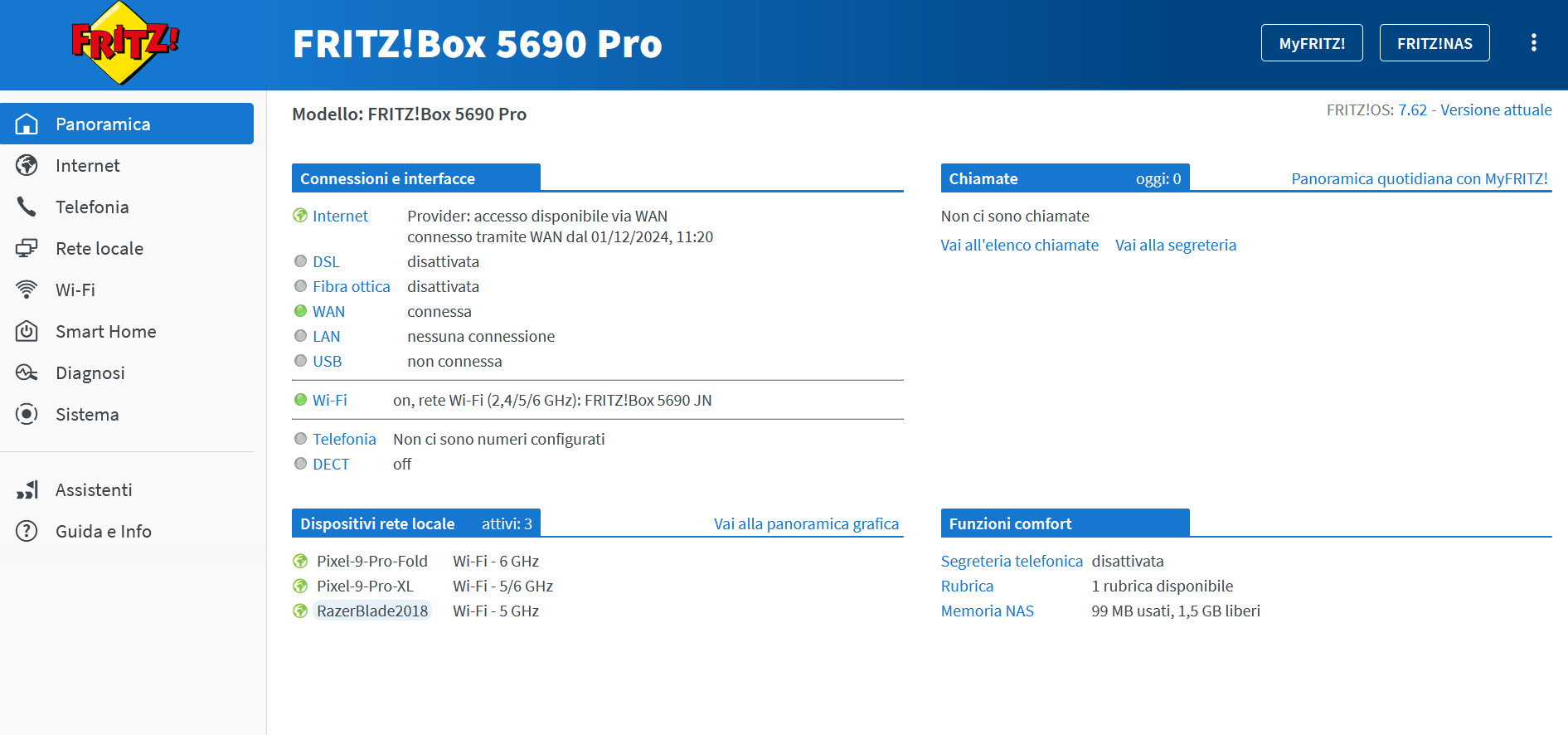The height and width of the screenshot is (735, 1568).
Task: Click the Telefonia phone icon
Action: pyautogui.click(x=27, y=207)
